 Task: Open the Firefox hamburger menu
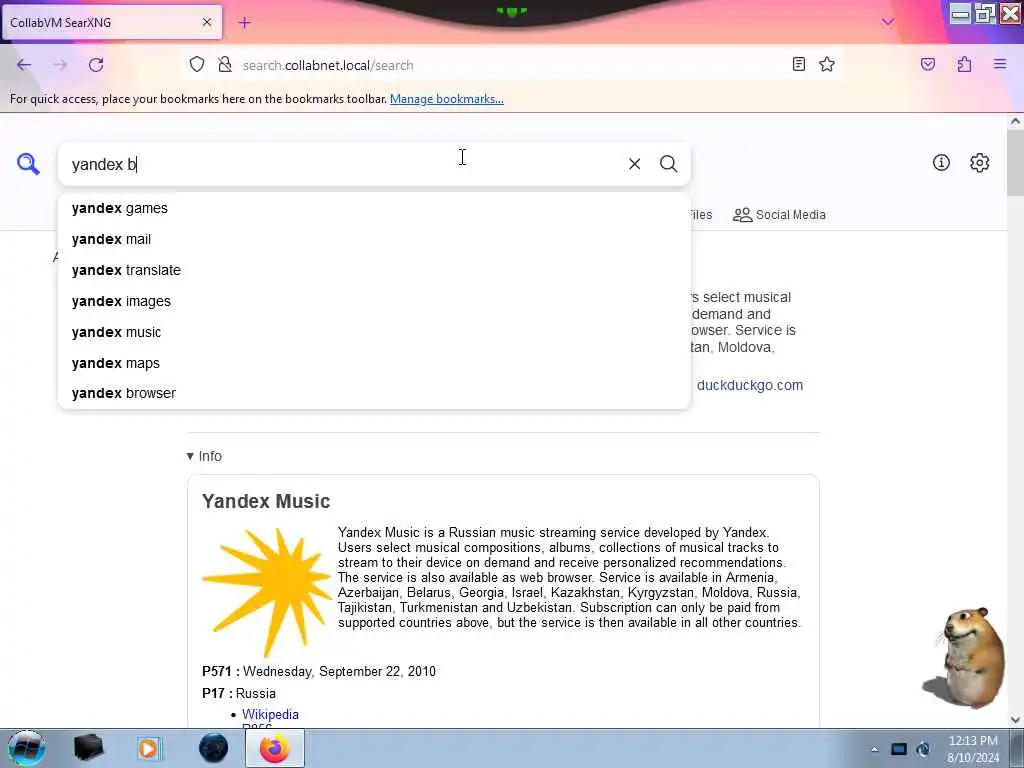pos(1000,64)
